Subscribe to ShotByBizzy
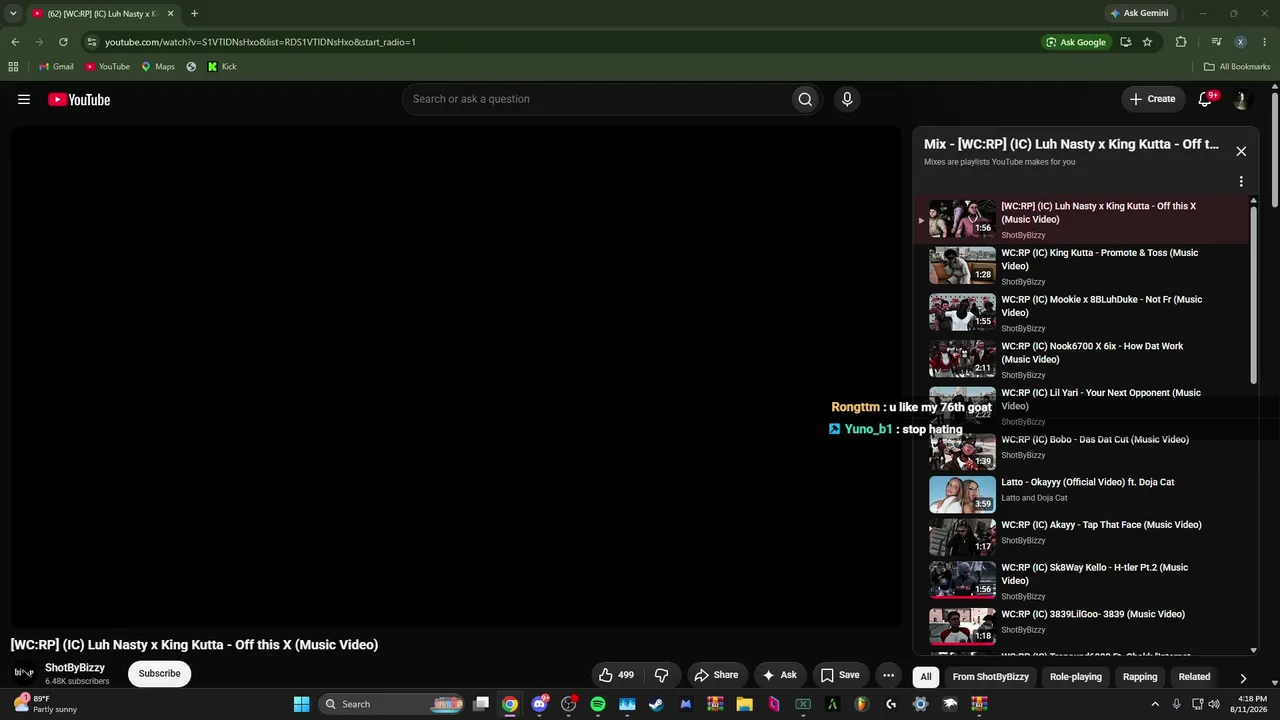This screenshot has height=720, width=1280. pos(159,674)
